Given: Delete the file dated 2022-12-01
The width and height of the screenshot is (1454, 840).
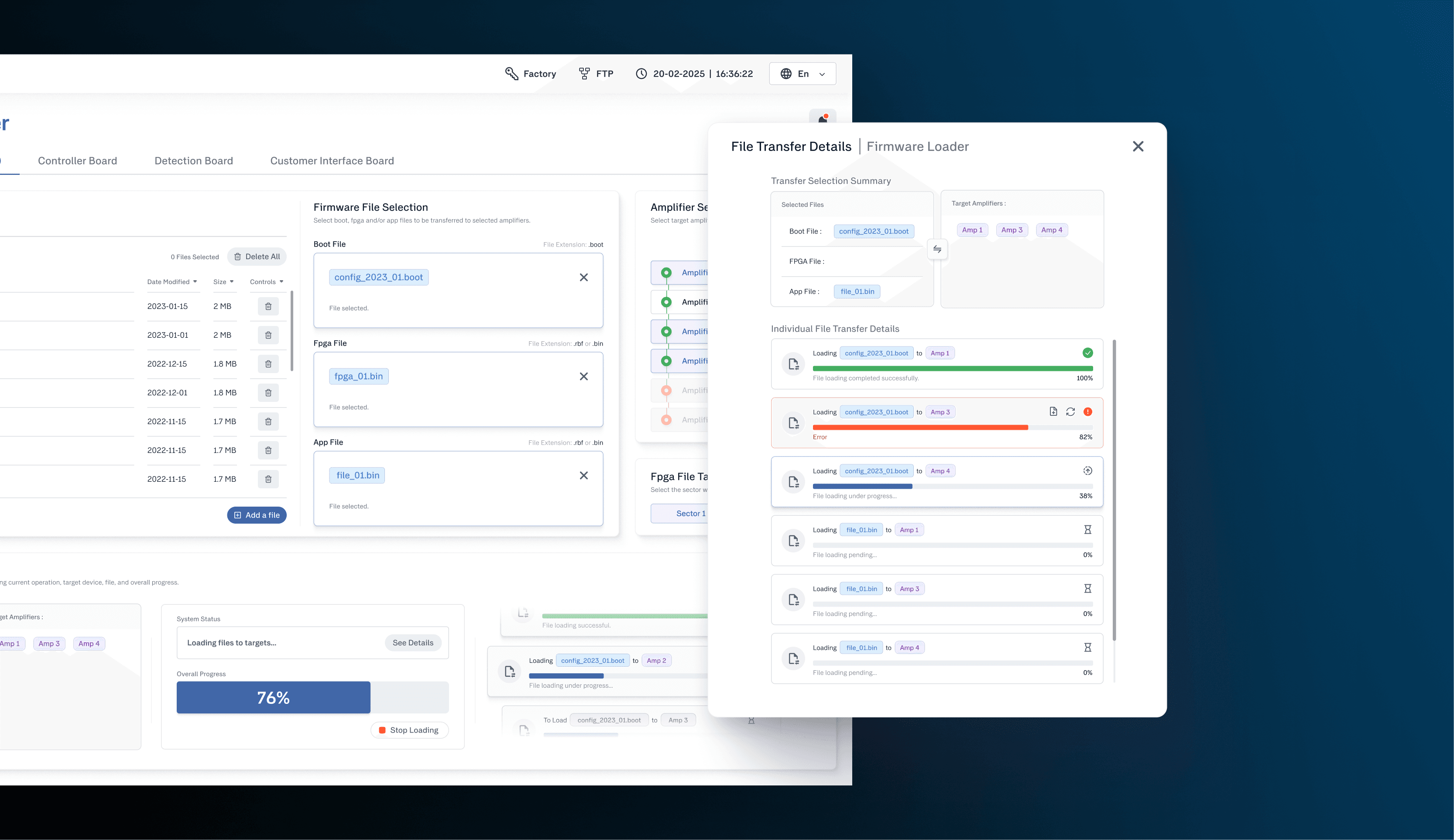Looking at the screenshot, I should coord(268,393).
